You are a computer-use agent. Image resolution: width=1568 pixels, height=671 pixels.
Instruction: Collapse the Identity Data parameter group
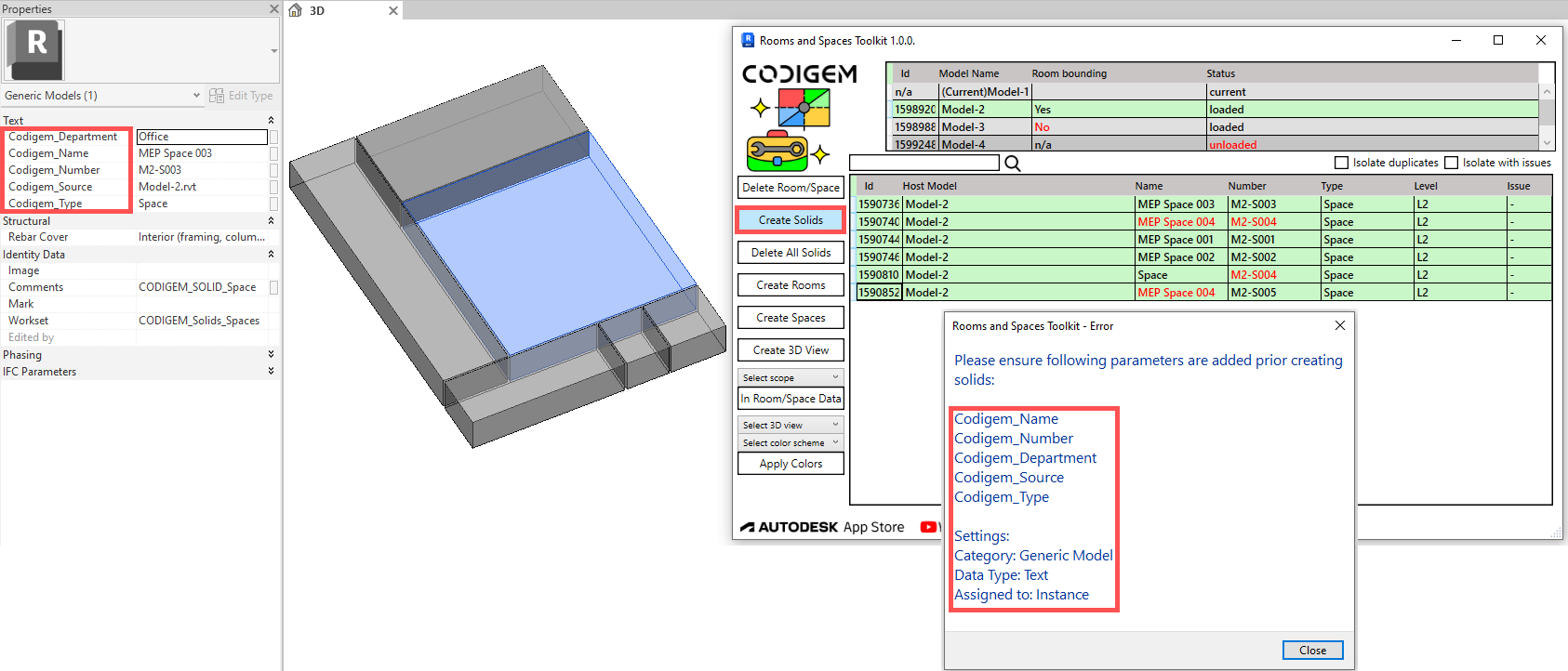271,254
